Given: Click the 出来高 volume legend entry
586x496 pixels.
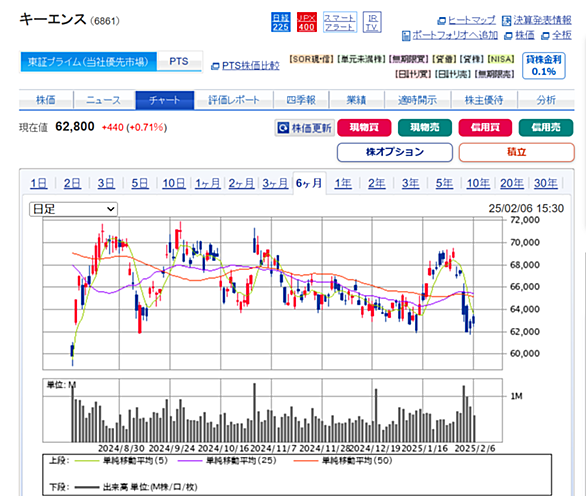Looking at the screenshot, I should click(x=136, y=487).
